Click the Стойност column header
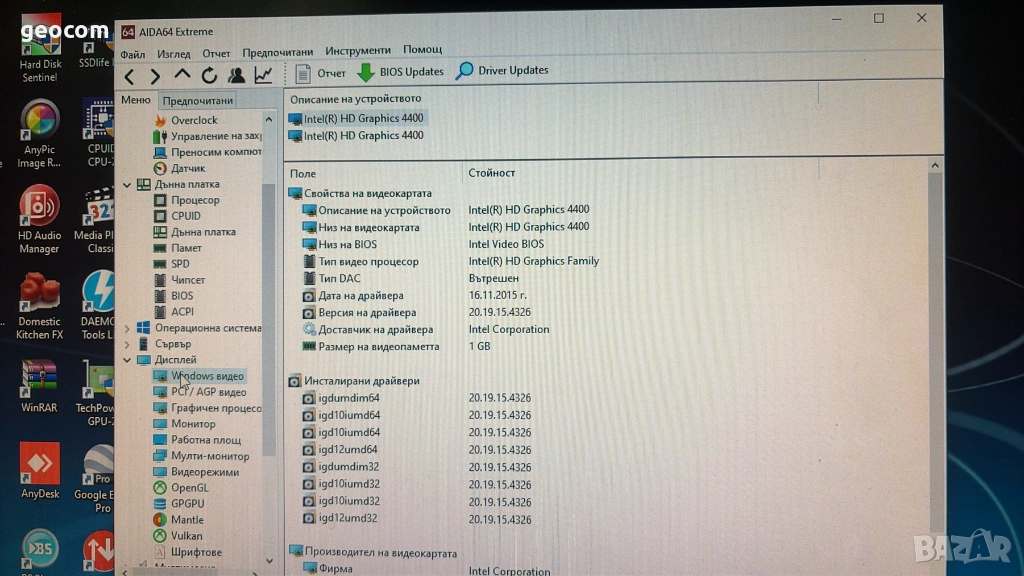The height and width of the screenshot is (576, 1024). (492, 173)
